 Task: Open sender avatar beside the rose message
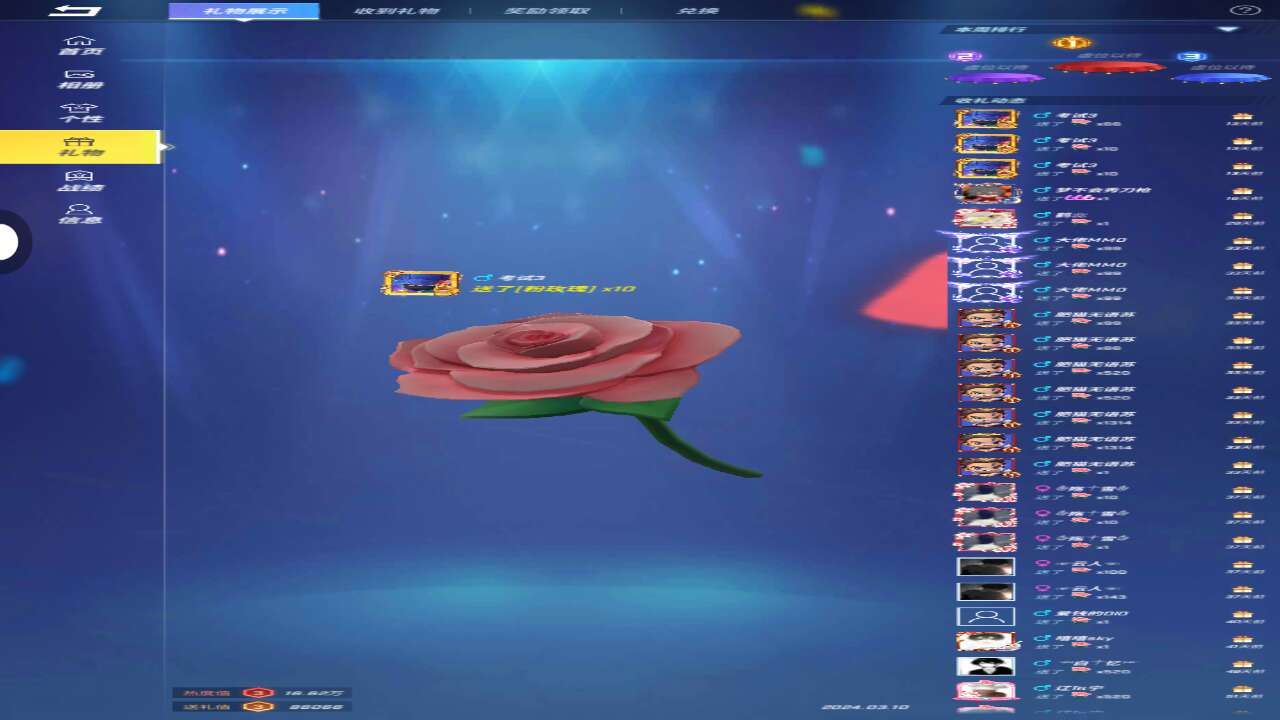click(x=421, y=283)
